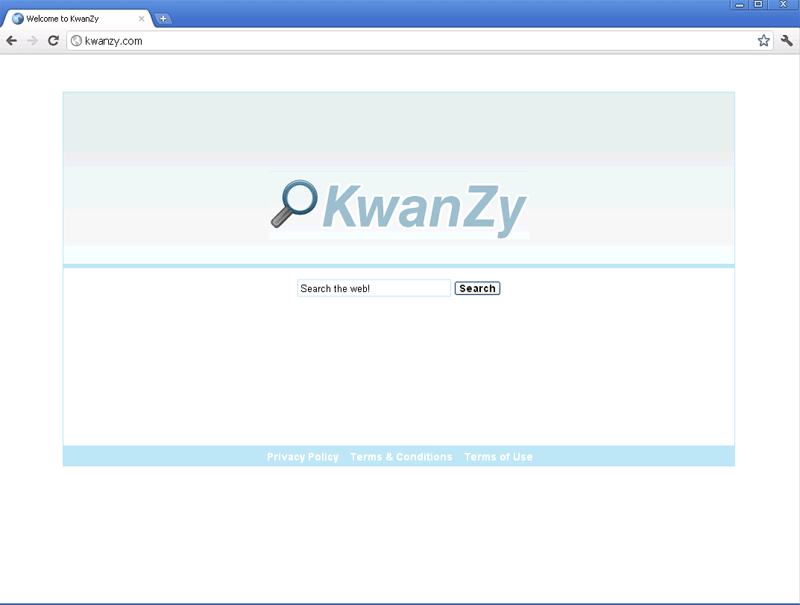Click the KwanZy logo text

(424, 210)
